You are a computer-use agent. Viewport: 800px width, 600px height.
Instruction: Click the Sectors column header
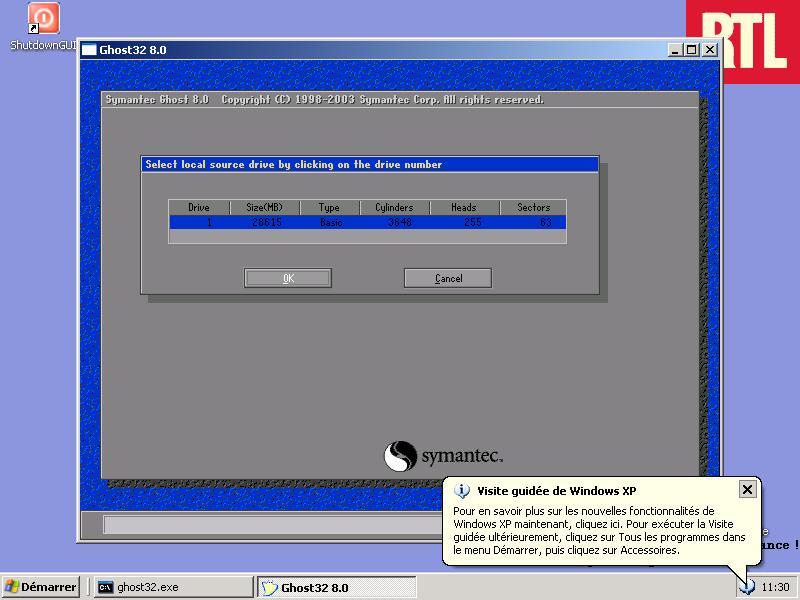click(533, 207)
